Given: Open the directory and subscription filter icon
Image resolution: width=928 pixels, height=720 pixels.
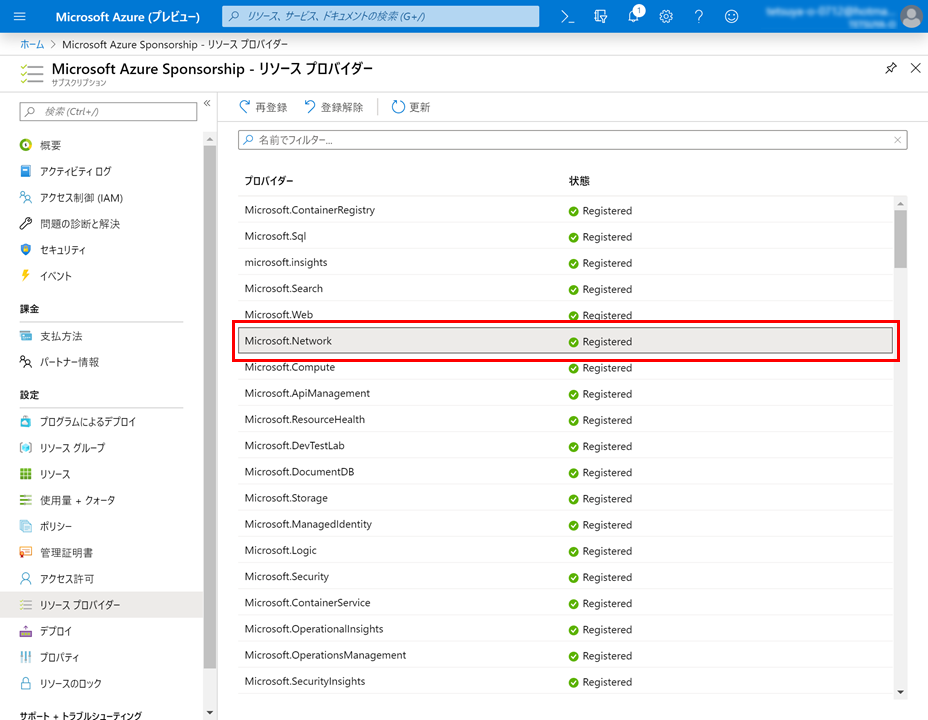Looking at the screenshot, I should pos(600,17).
